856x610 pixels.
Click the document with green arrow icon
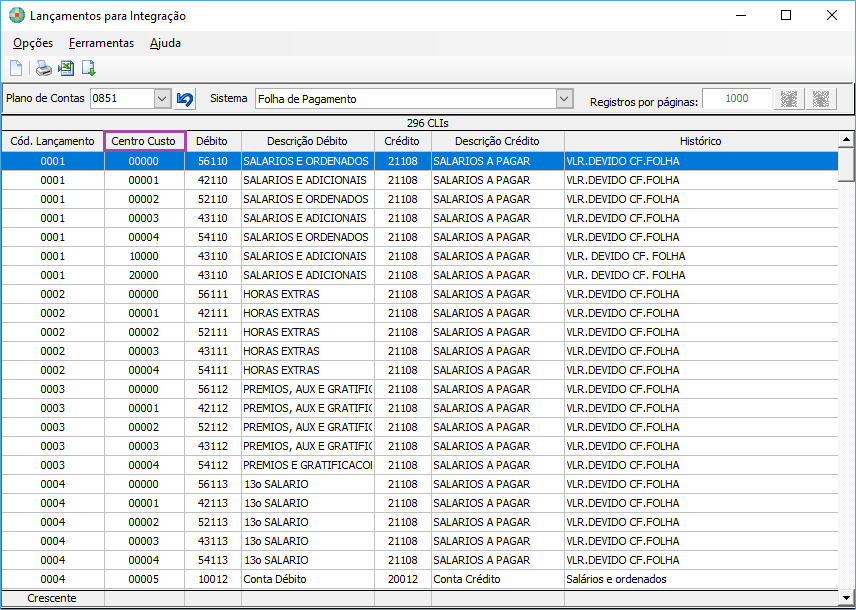coord(89,69)
